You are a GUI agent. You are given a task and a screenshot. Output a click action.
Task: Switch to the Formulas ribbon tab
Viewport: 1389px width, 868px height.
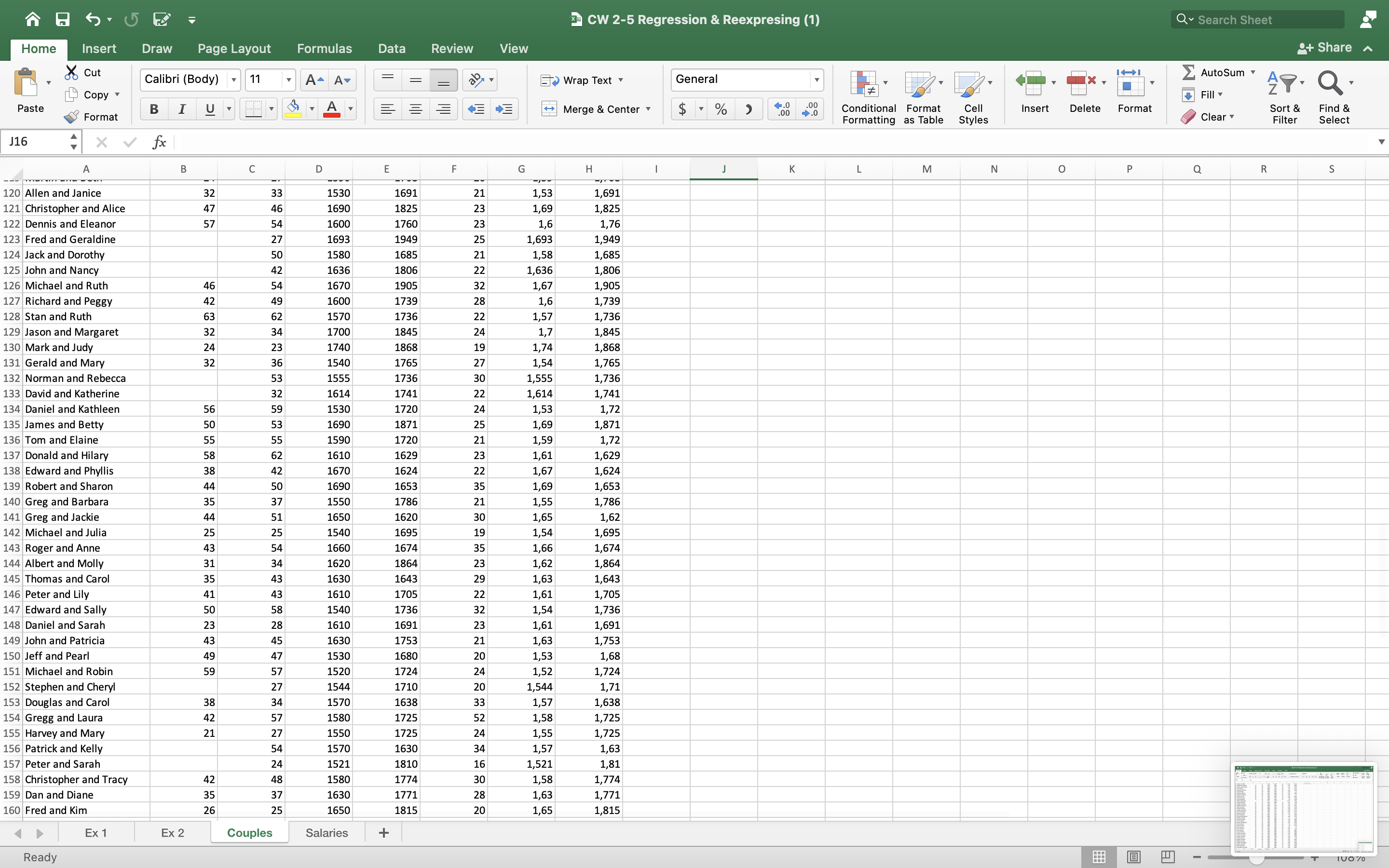[324, 48]
